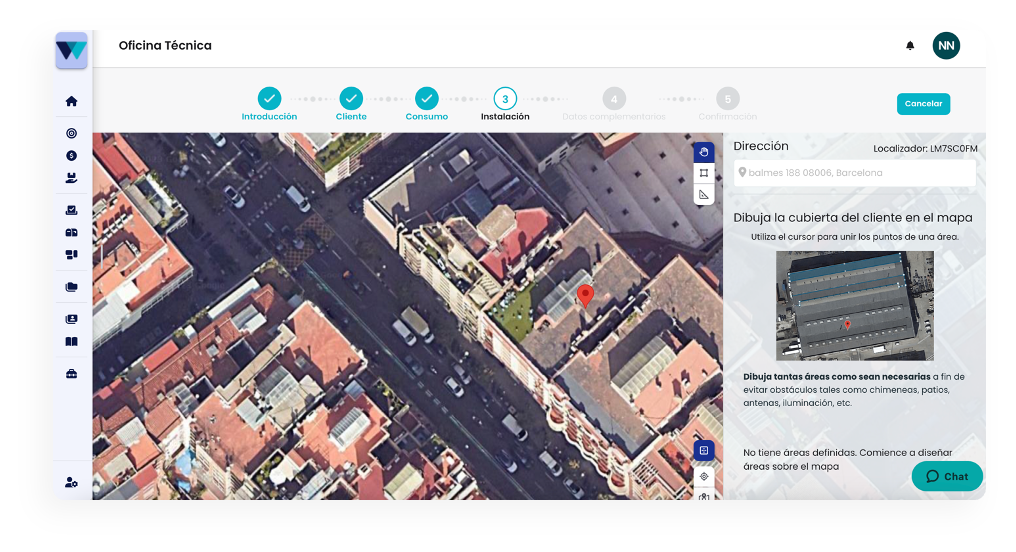
Task: Click the Localizador: LM7SC0FM text
Action: pyautogui.click(x=925, y=148)
